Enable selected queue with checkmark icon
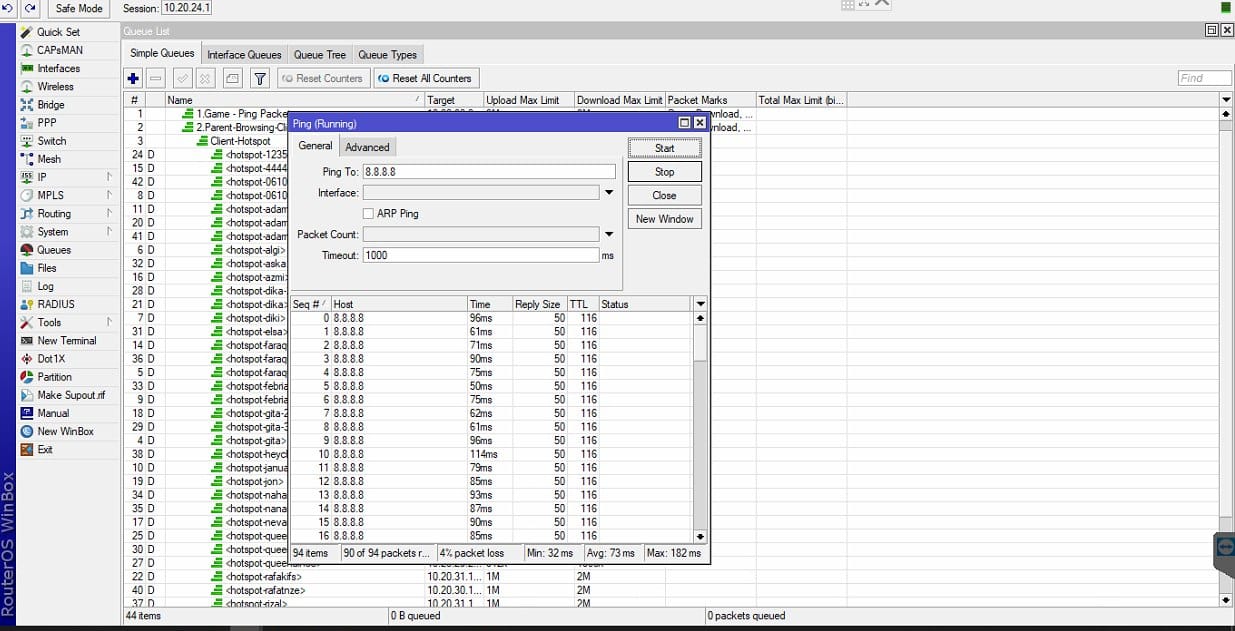Image resolution: width=1235 pixels, height=631 pixels. 182,78
